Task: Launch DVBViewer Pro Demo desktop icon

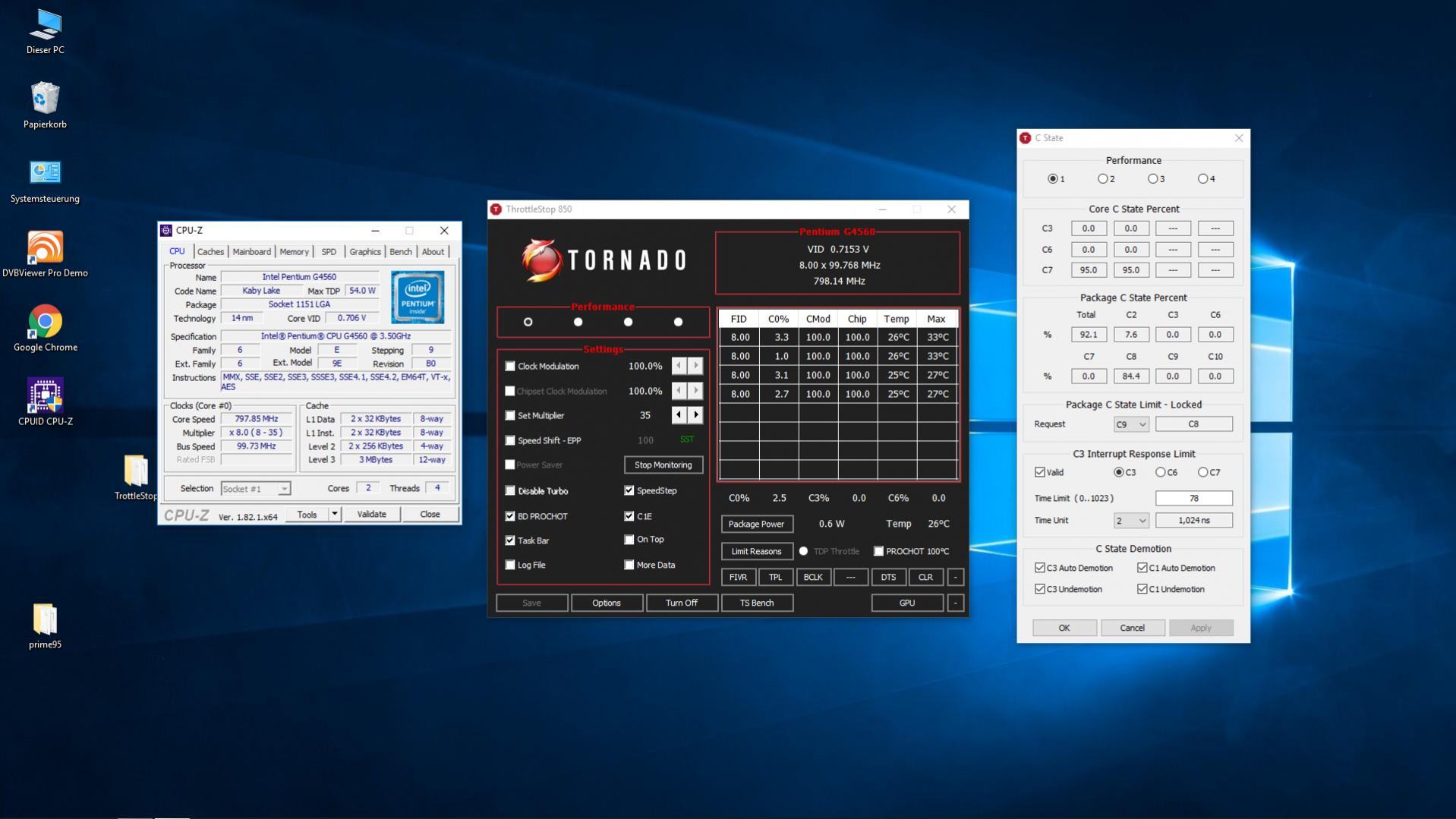Action: pos(45,254)
